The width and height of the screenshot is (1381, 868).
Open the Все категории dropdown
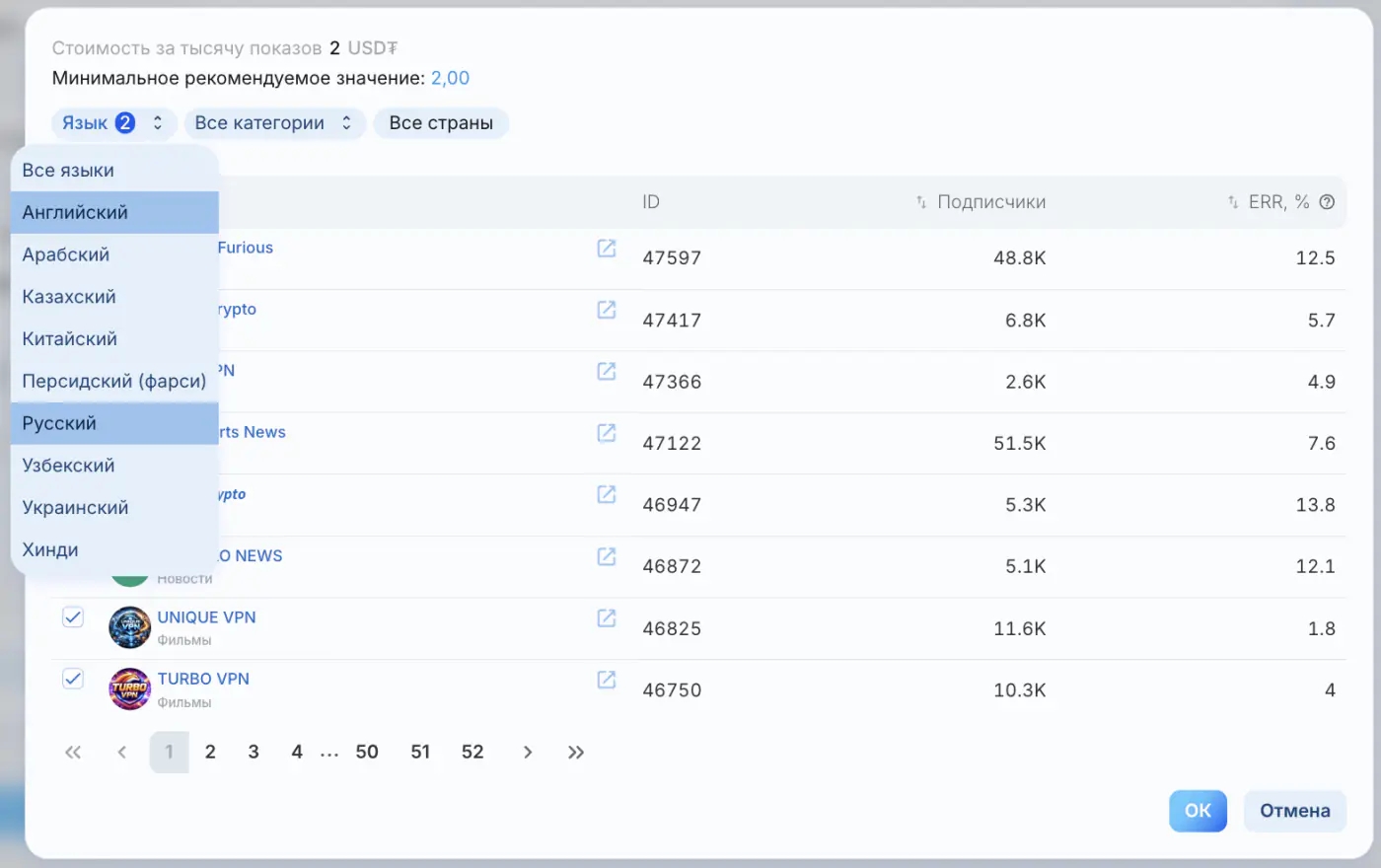pyautogui.click(x=274, y=123)
